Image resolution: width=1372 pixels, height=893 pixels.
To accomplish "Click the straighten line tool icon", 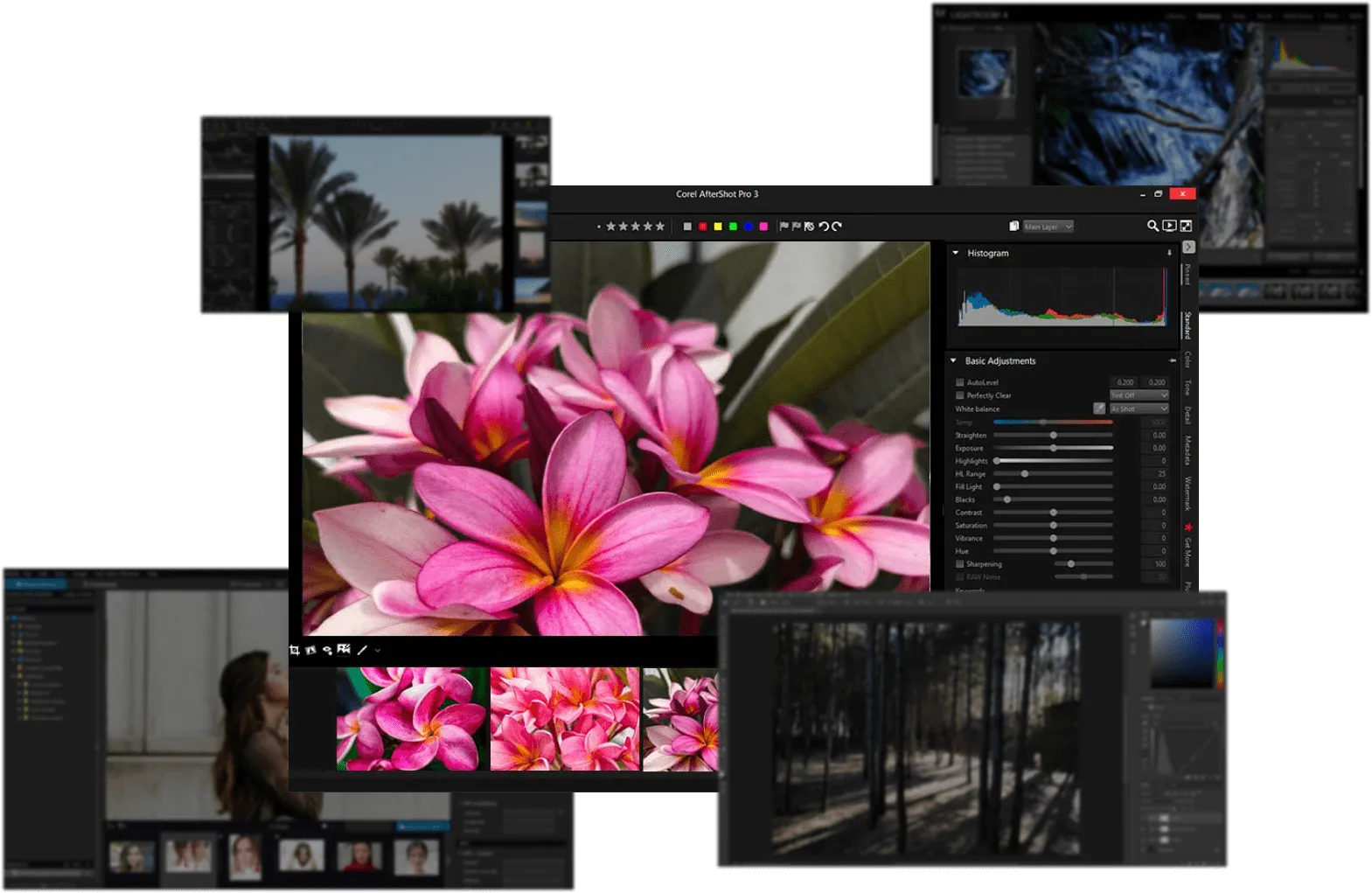I will pos(362,650).
